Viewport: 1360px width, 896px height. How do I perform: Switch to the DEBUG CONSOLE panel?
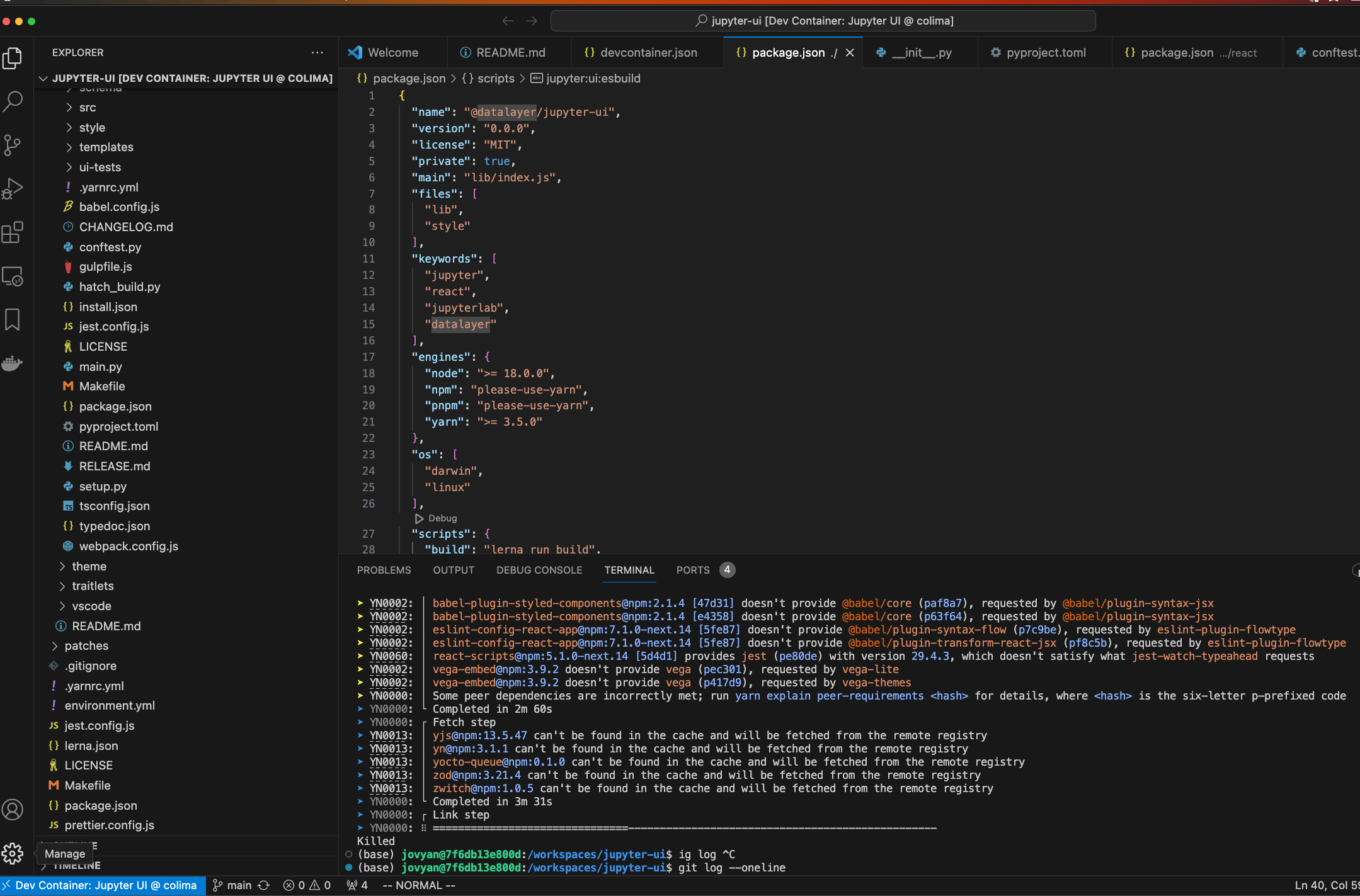tap(539, 570)
